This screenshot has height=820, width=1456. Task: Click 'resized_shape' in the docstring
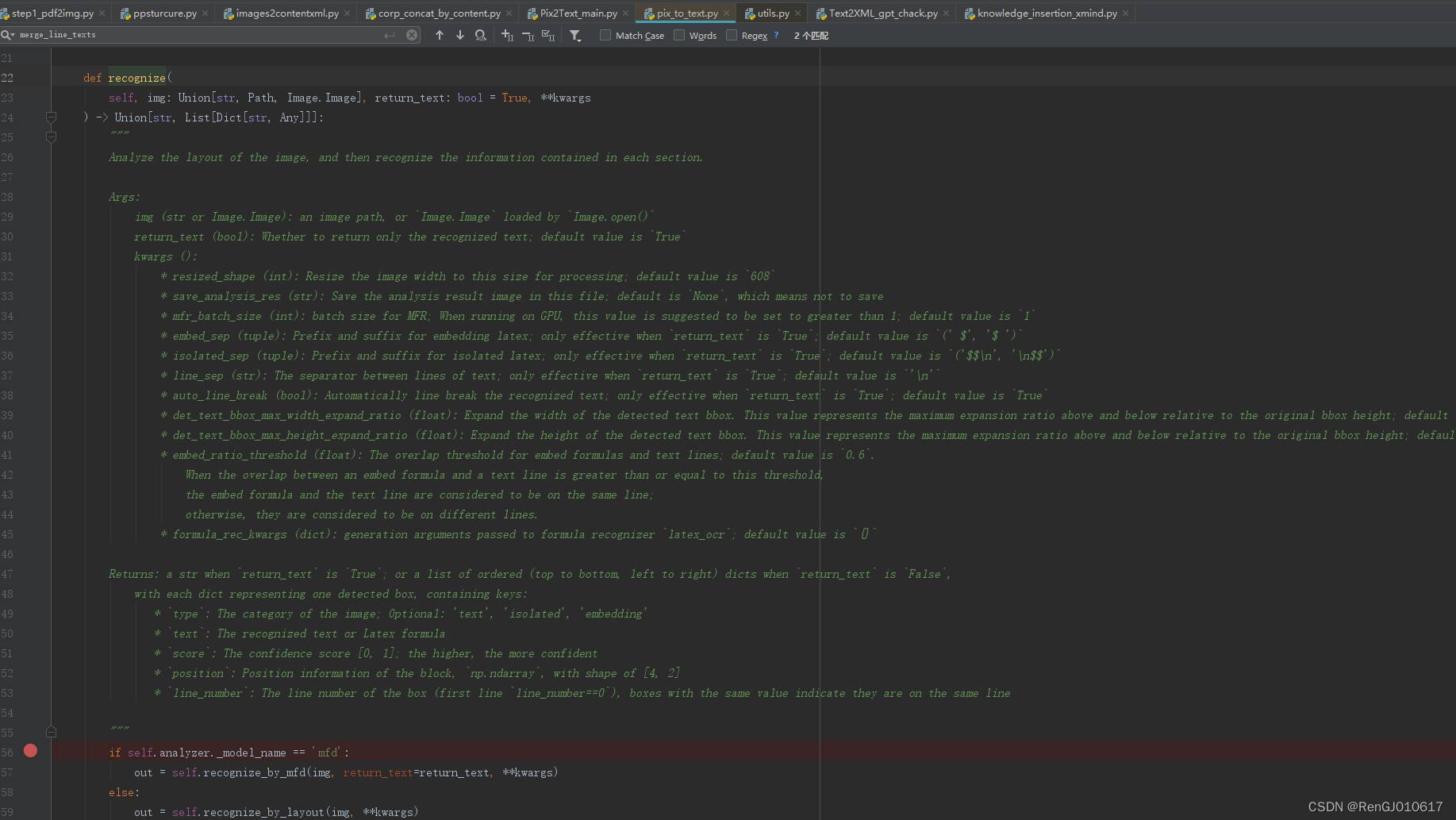[x=214, y=276]
